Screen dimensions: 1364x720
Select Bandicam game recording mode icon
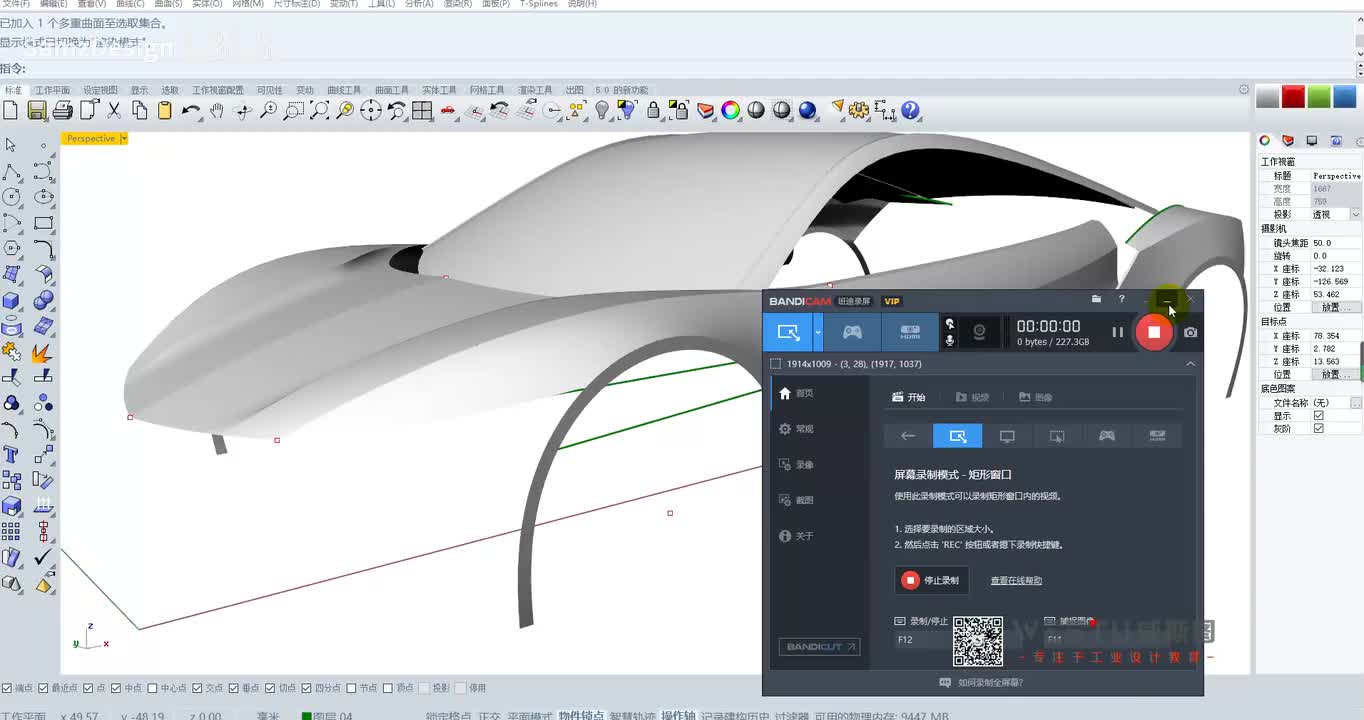coord(851,332)
